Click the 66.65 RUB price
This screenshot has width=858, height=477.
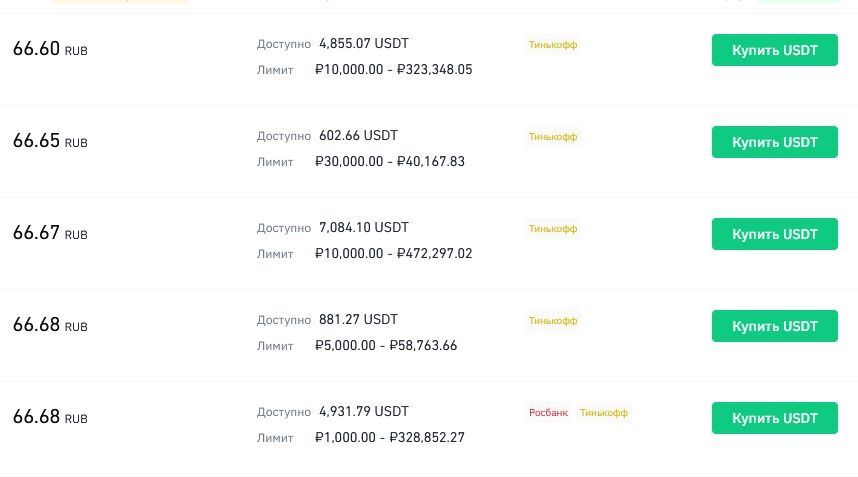pos(37,141)
